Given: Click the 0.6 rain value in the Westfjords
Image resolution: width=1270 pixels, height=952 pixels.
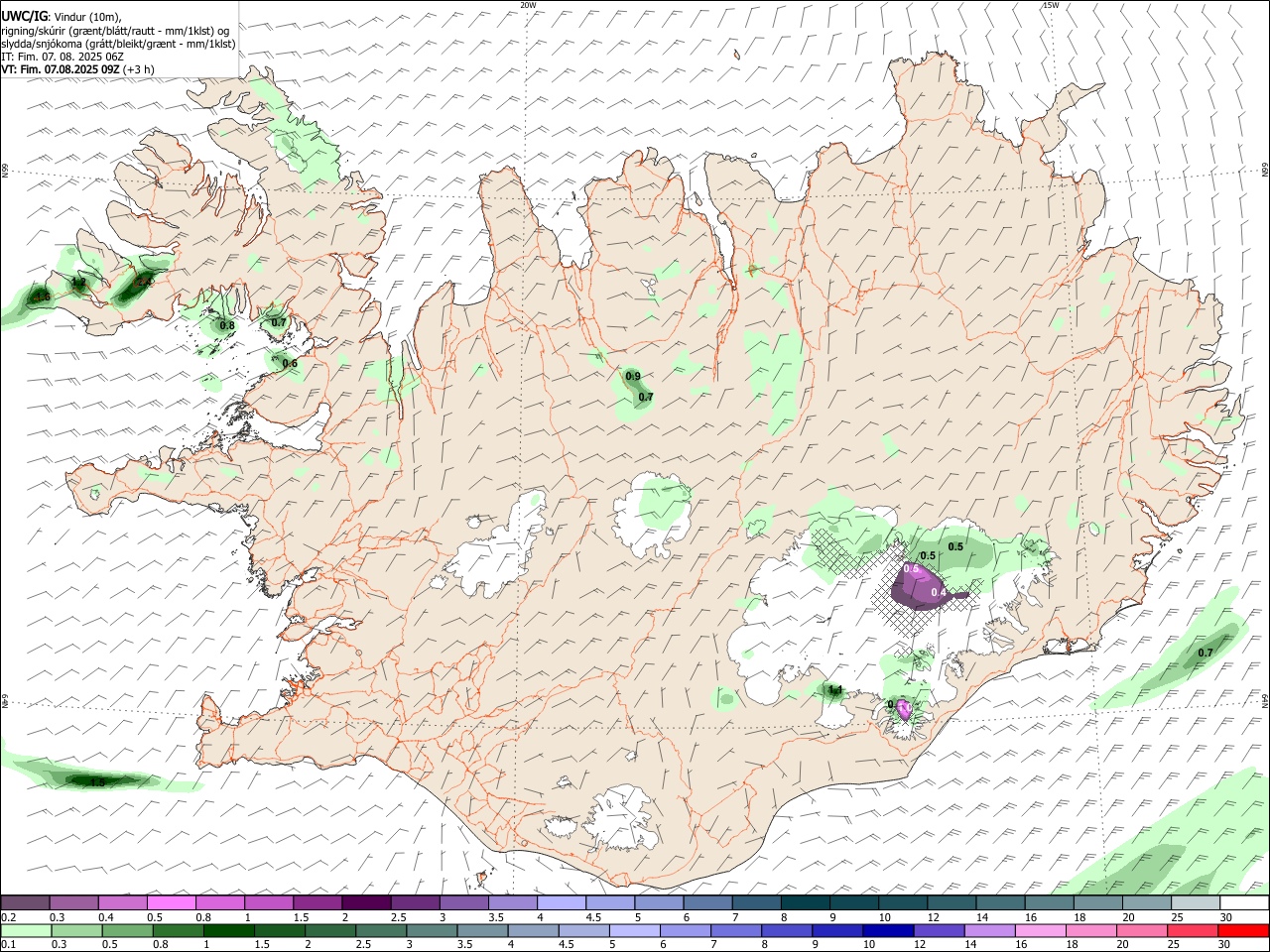Looking at the screenshot, I should click(290, 364).
